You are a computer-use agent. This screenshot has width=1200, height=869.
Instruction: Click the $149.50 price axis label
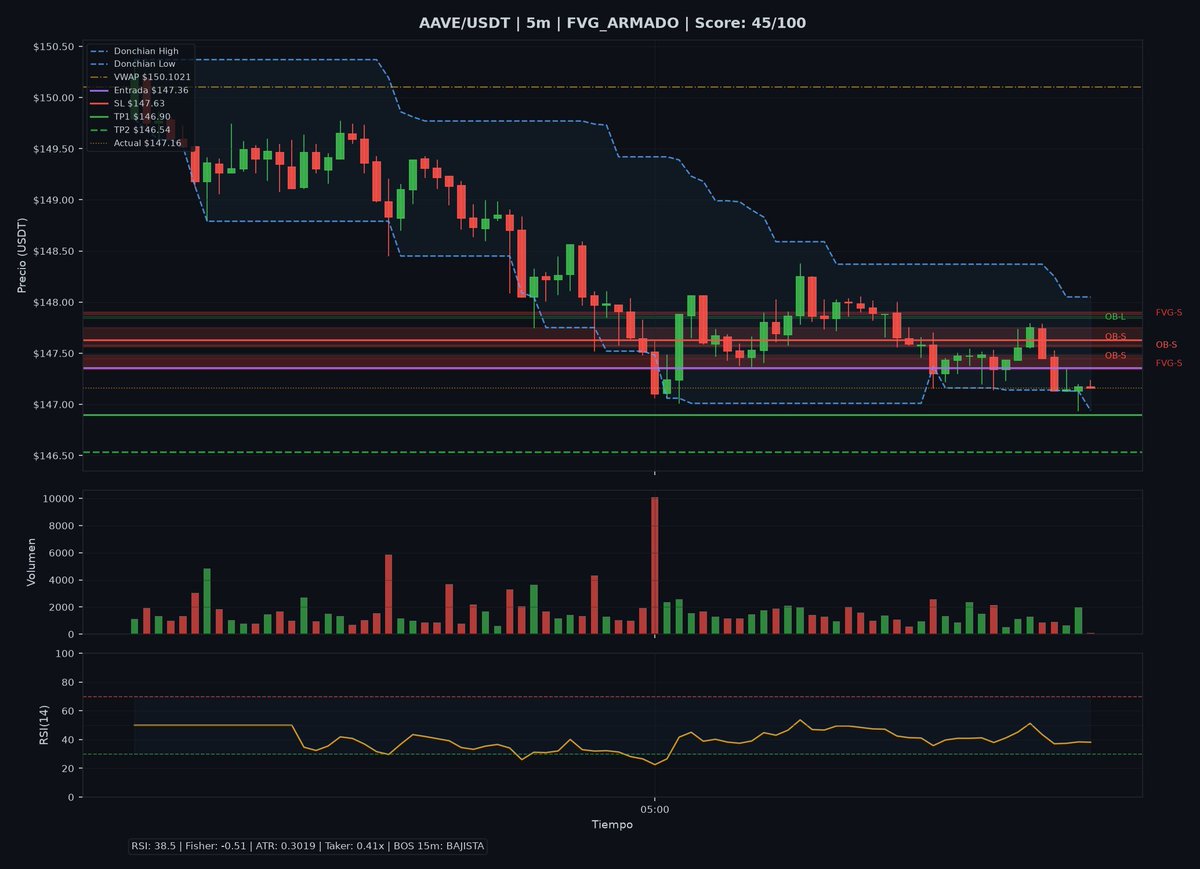(x=53, y=149)
